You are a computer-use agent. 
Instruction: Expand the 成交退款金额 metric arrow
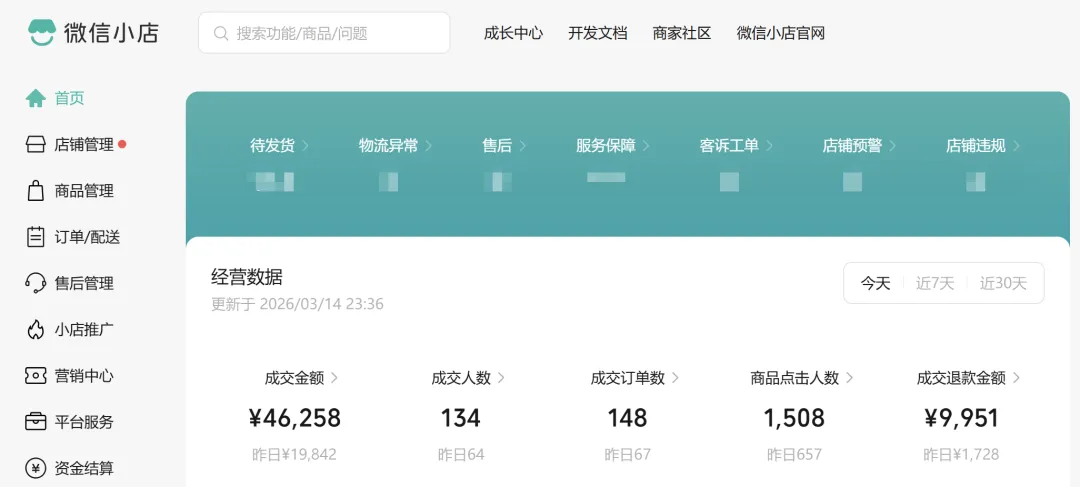[1017, 378]
